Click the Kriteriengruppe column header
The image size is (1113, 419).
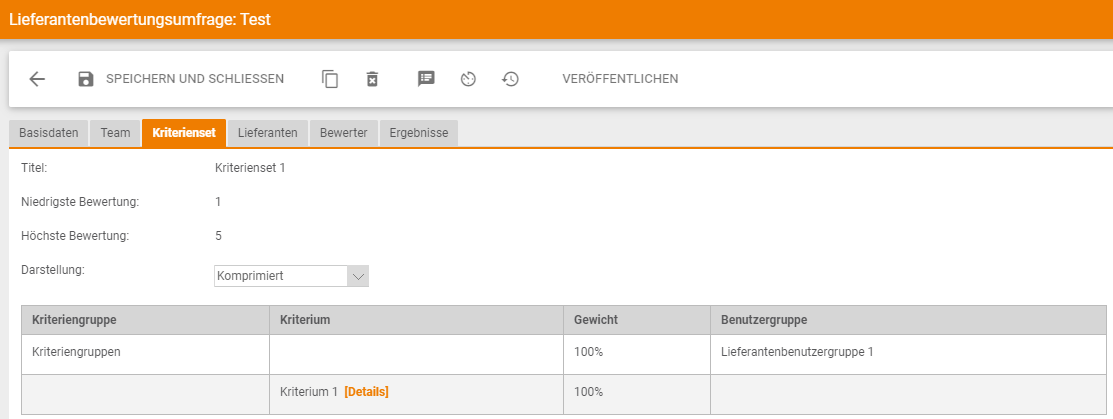(75, 320)
